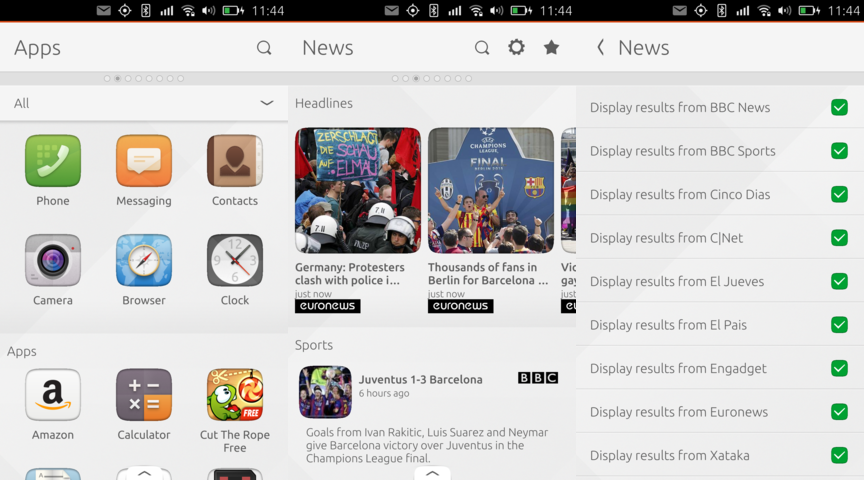Open the Champions League final photo thumbnail
864x480 pixels.
point(491,190)
